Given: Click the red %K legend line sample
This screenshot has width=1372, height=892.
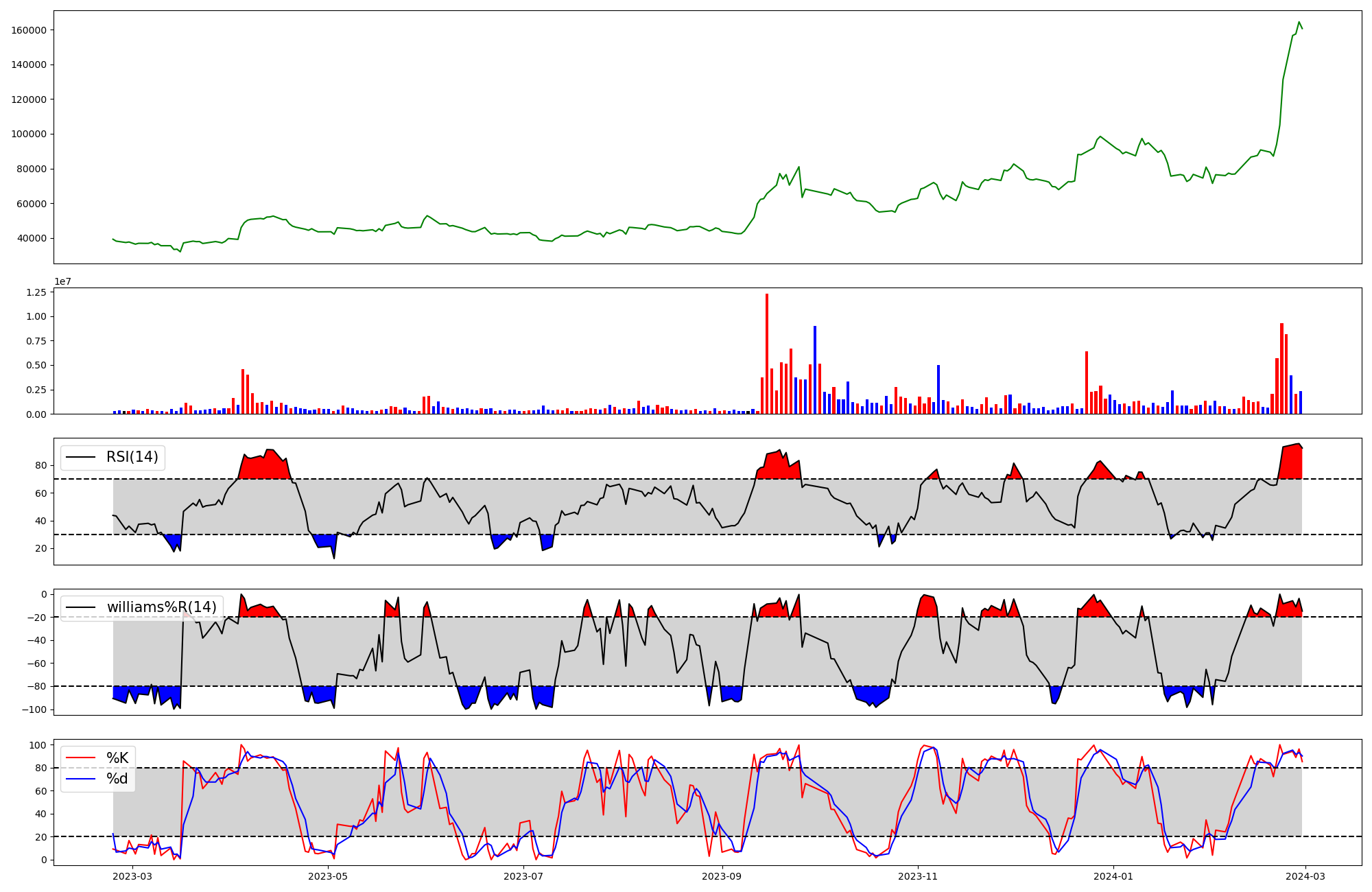Looking at the screenshot, I should 81,758.
